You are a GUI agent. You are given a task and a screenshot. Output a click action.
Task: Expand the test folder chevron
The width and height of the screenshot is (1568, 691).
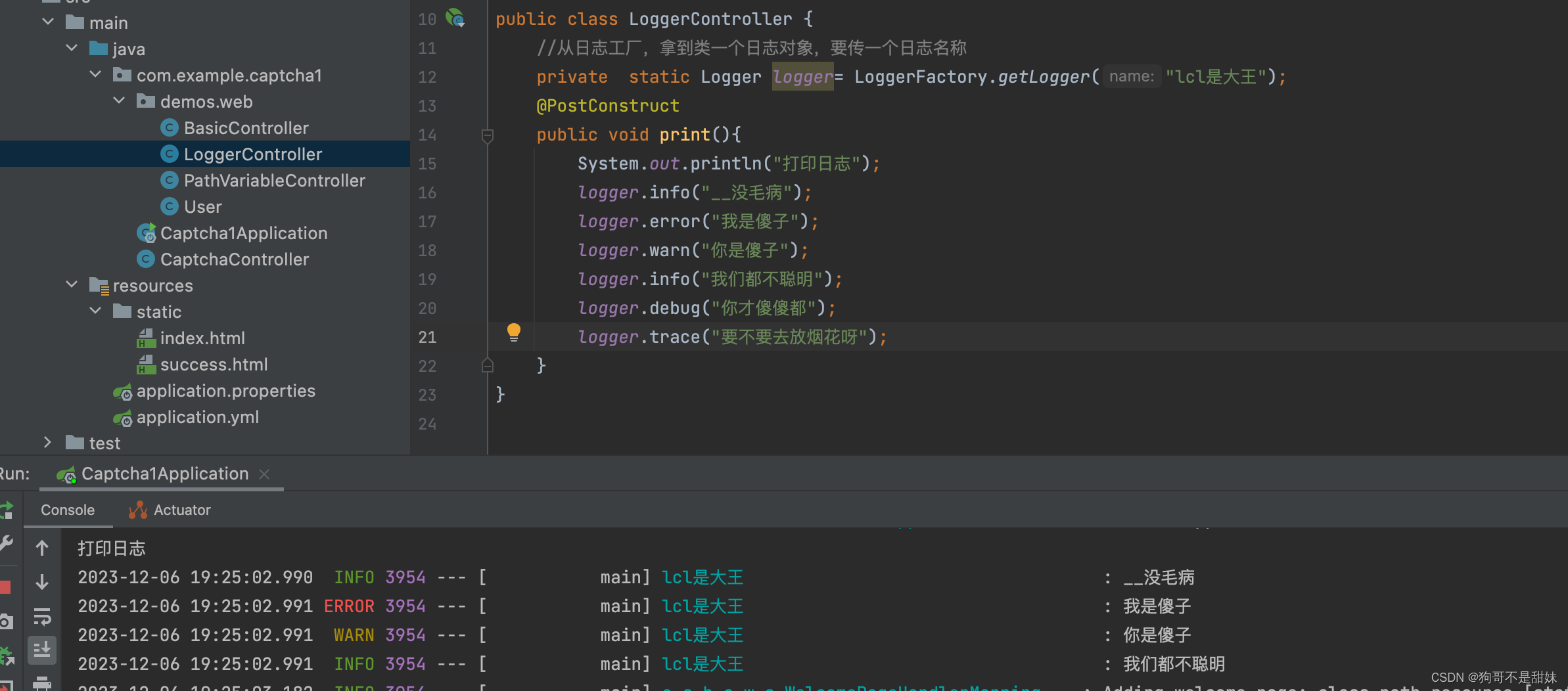click(x=48, y=442)
